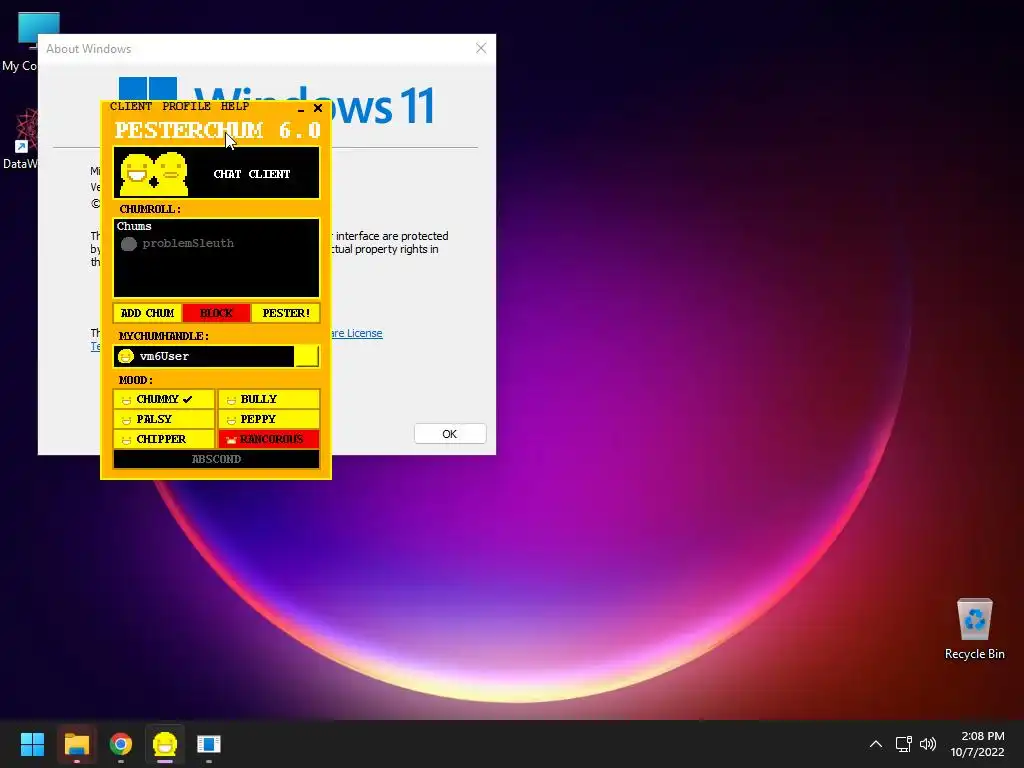Image resolution: width=1024 pixels, height=768 pixels.
Task: Show hidden system tray icons
Action: tap(876, 744)
